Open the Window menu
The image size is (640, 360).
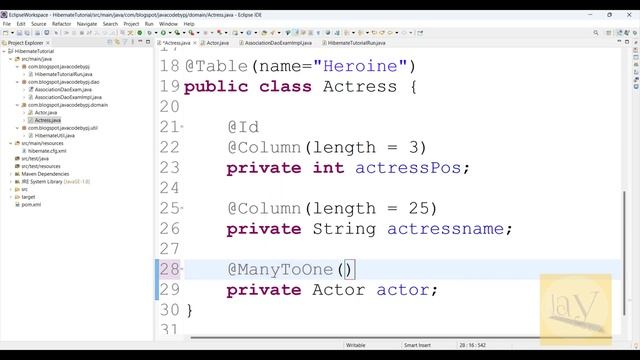click(x=168, y=24)
